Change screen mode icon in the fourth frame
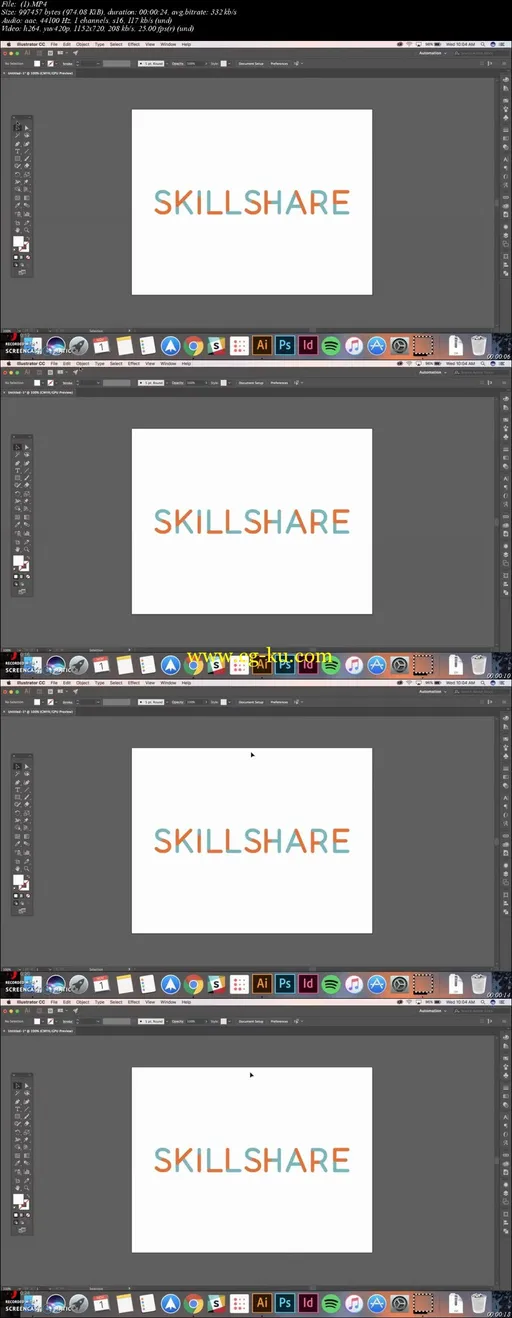This screenshot has width=512, height=1318. click(x=21, y=1229)
